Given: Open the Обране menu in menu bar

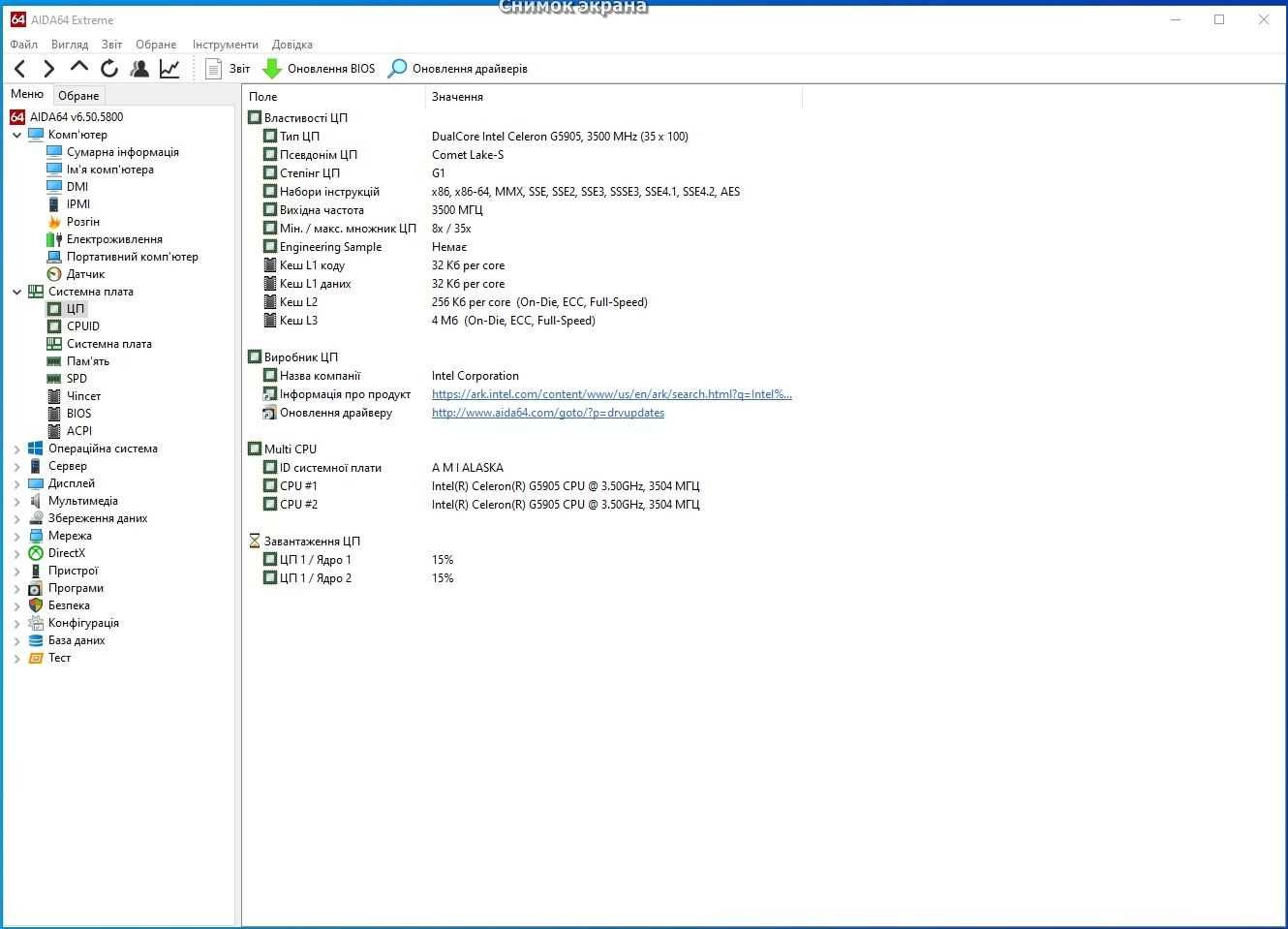Looking at the screenshot, I should pyautogui.click(x=156, y=45).
